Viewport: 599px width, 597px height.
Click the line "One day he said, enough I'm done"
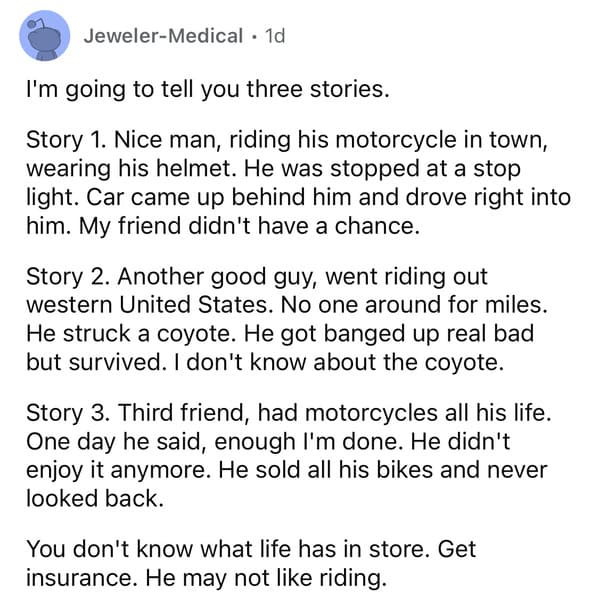[268, 442]
